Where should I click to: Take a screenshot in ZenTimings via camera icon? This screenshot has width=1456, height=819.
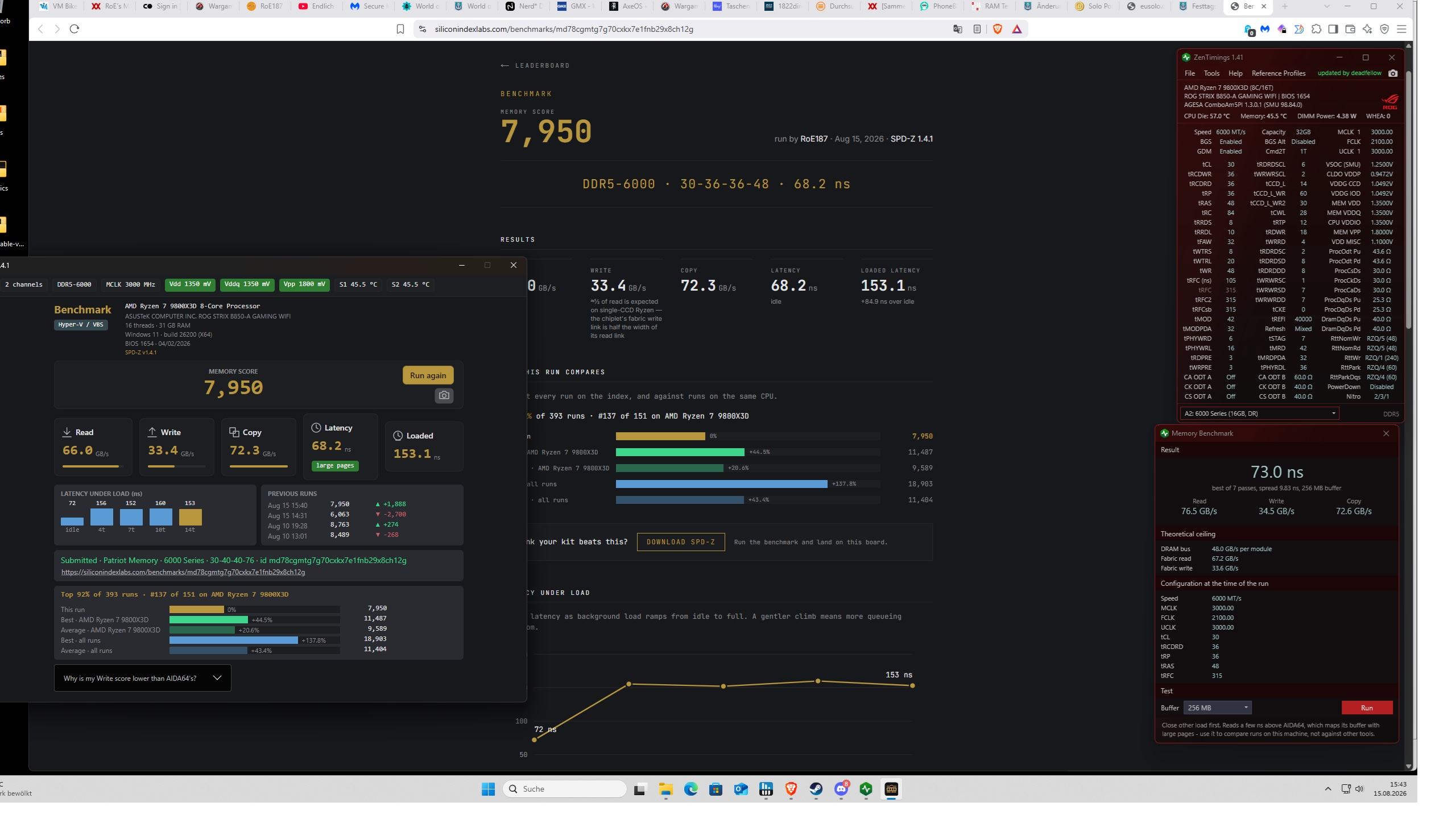(1393, 73)
